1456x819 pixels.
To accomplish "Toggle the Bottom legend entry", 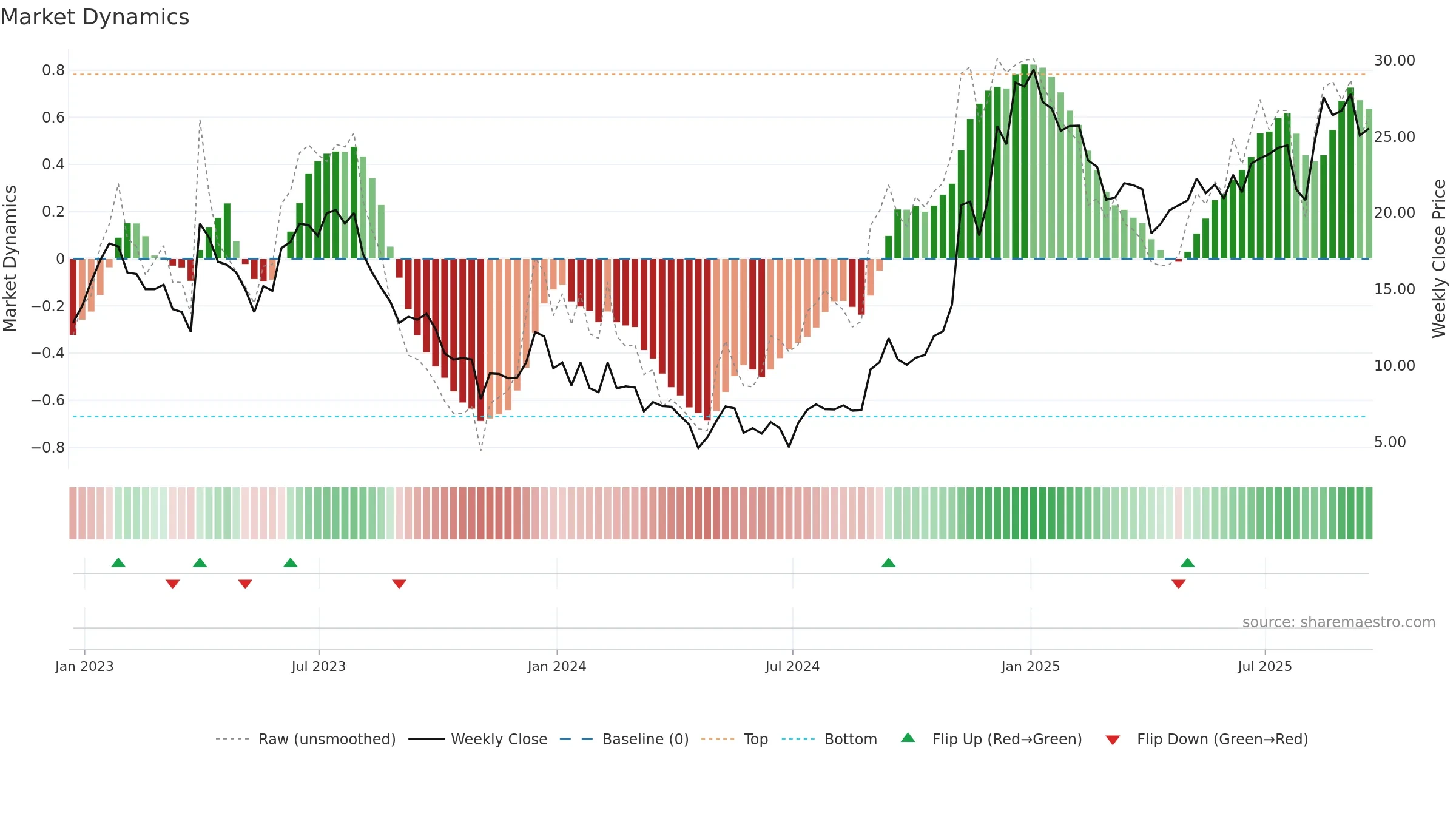I will click(x=829, y=739).
